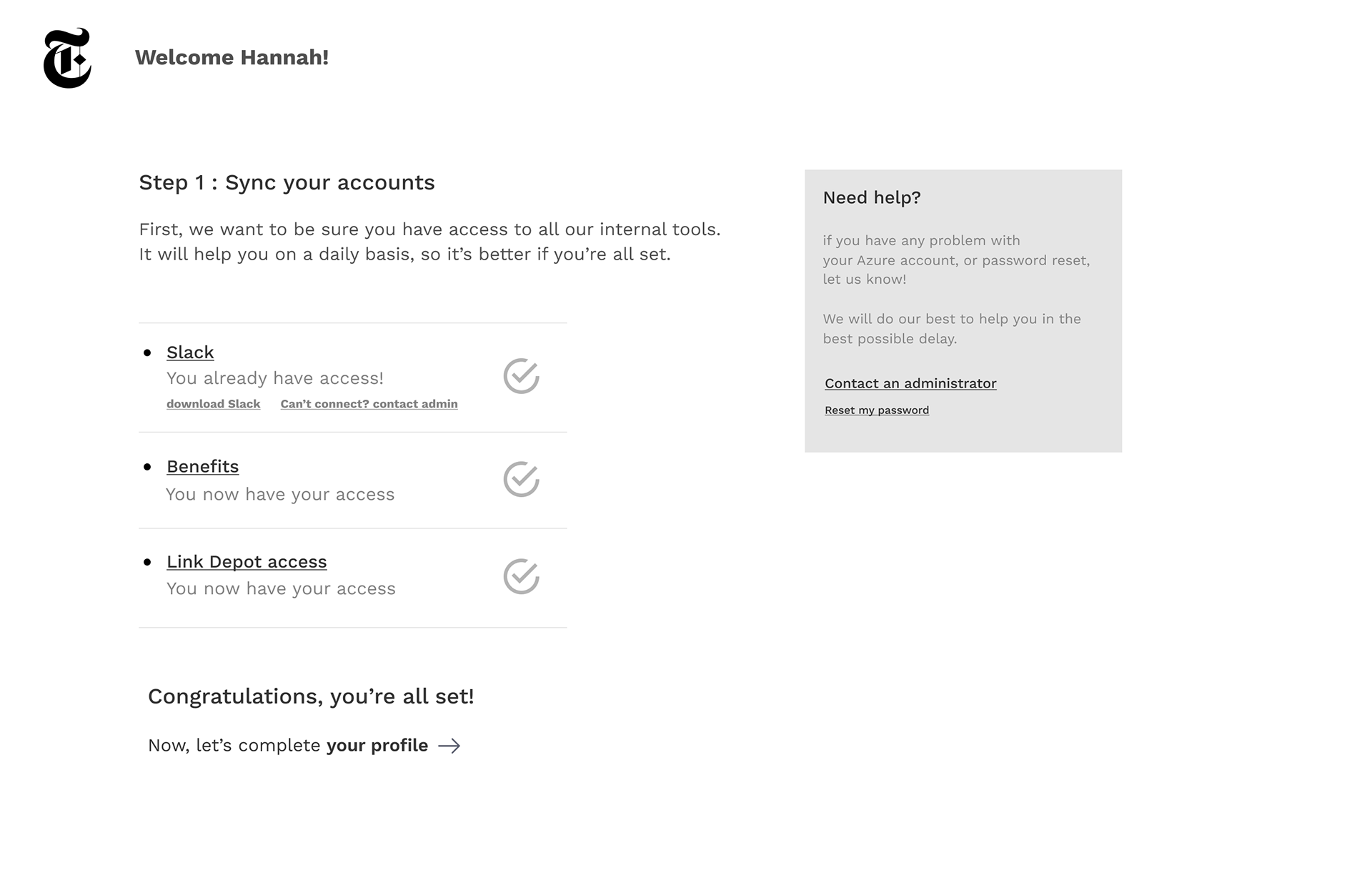Screen dimensions: 1372x893
Task: Click the 'You already have access!' text
Action: coord(275,378)
